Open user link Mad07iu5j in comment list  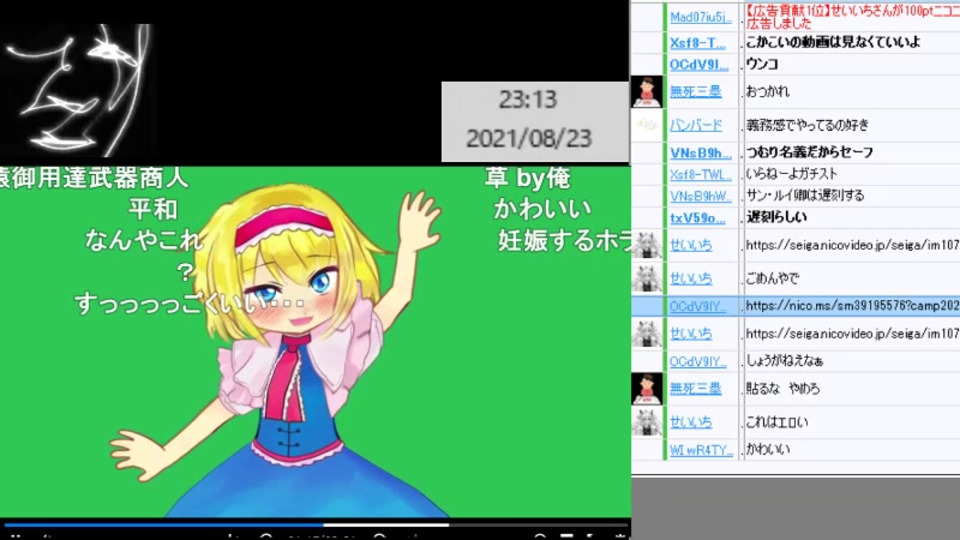[700, 17]
